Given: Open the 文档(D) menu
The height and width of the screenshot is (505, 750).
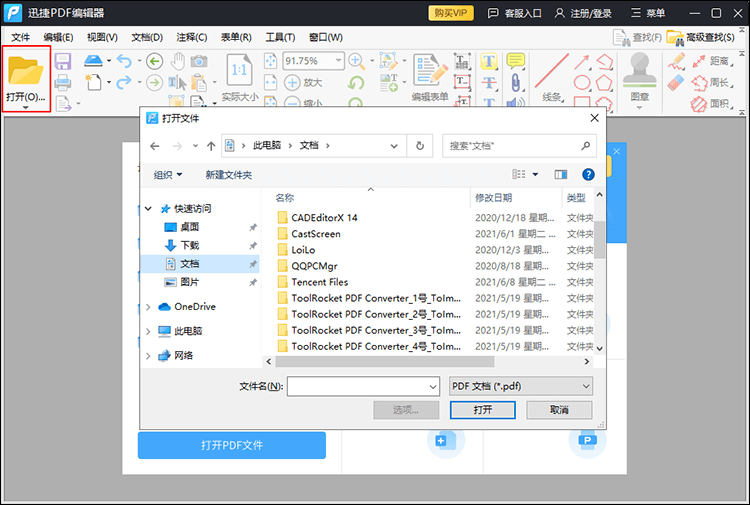Looking at the screenshot, I should pos(147,37).
